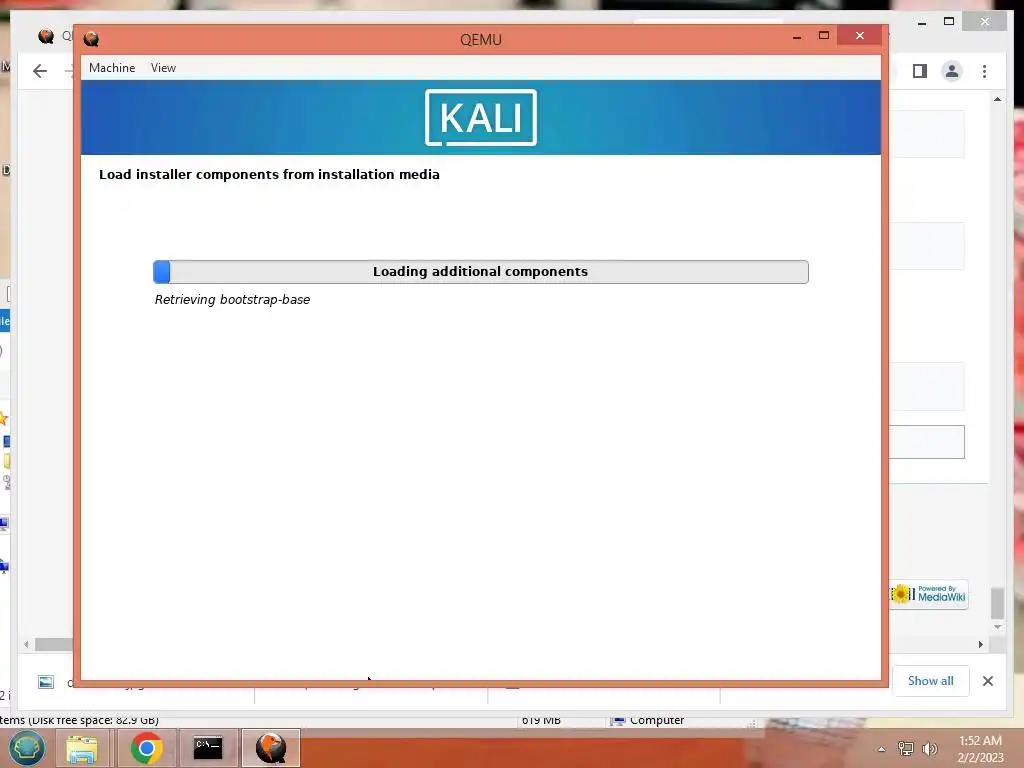Maximize the QEMU window

coord(824,35)
